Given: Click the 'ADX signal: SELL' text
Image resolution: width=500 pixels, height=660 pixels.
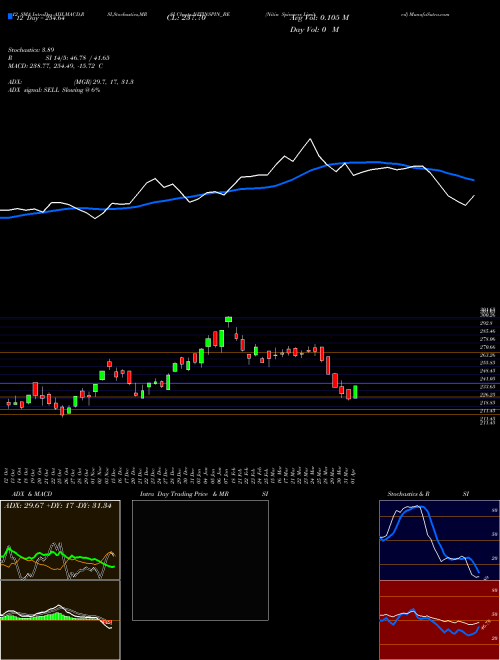Looking at the screenshot, I should 34,90.
